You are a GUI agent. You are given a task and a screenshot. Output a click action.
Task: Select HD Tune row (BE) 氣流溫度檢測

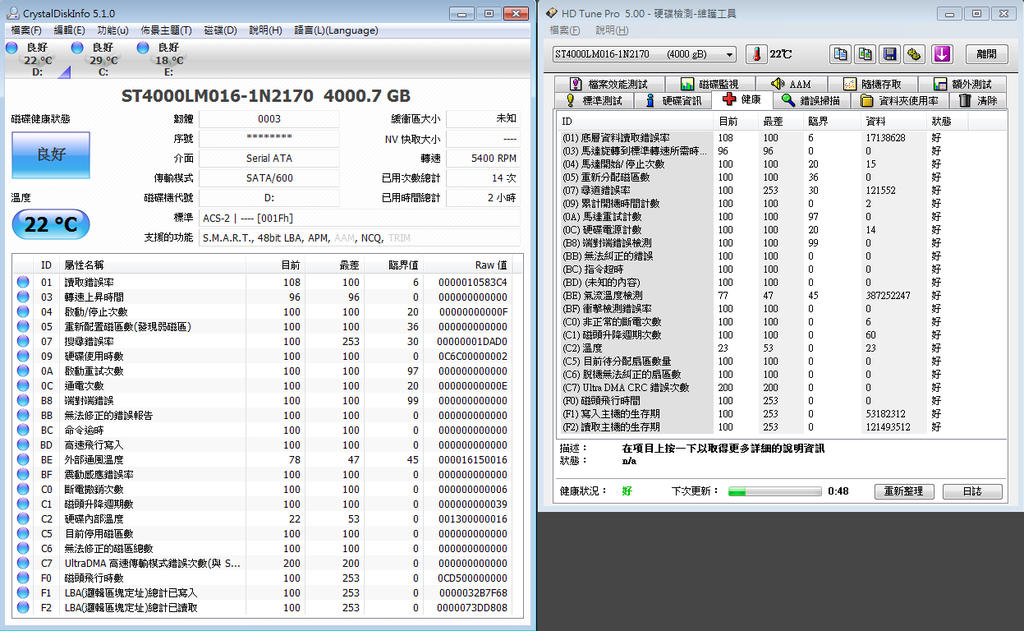780,295
